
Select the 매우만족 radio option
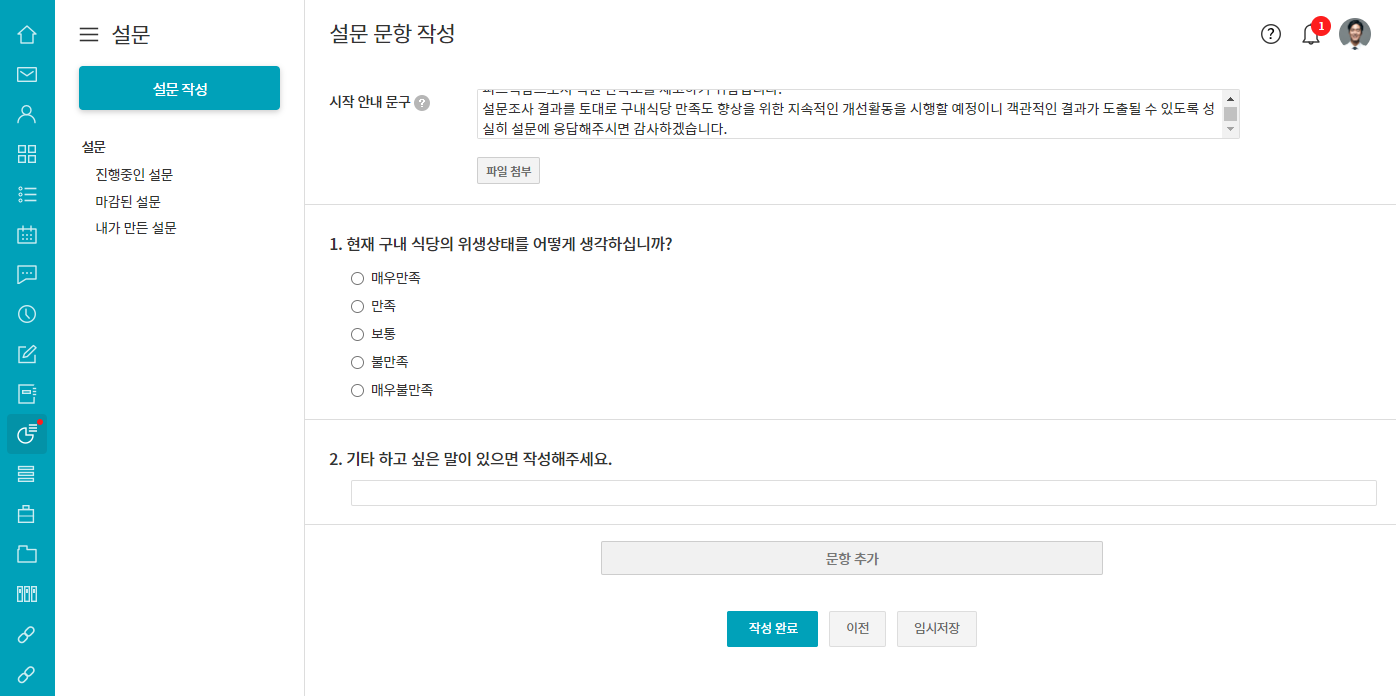coord(357,278)
